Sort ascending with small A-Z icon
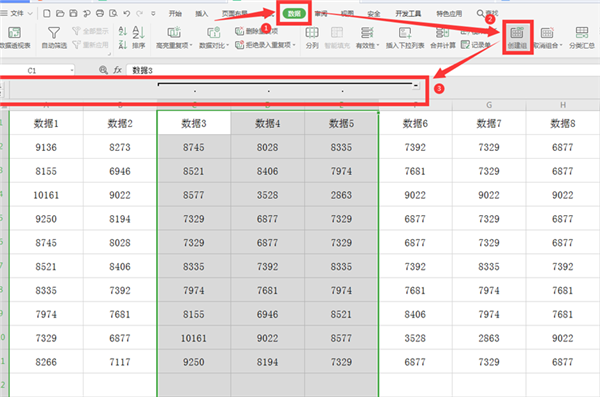This screenshot has width=600, height=397. [122, 31]
